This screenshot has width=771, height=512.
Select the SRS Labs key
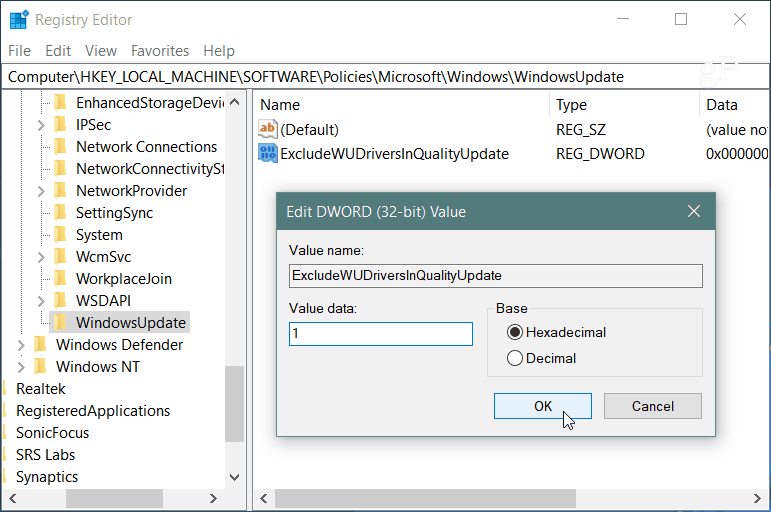coord(46,455)
